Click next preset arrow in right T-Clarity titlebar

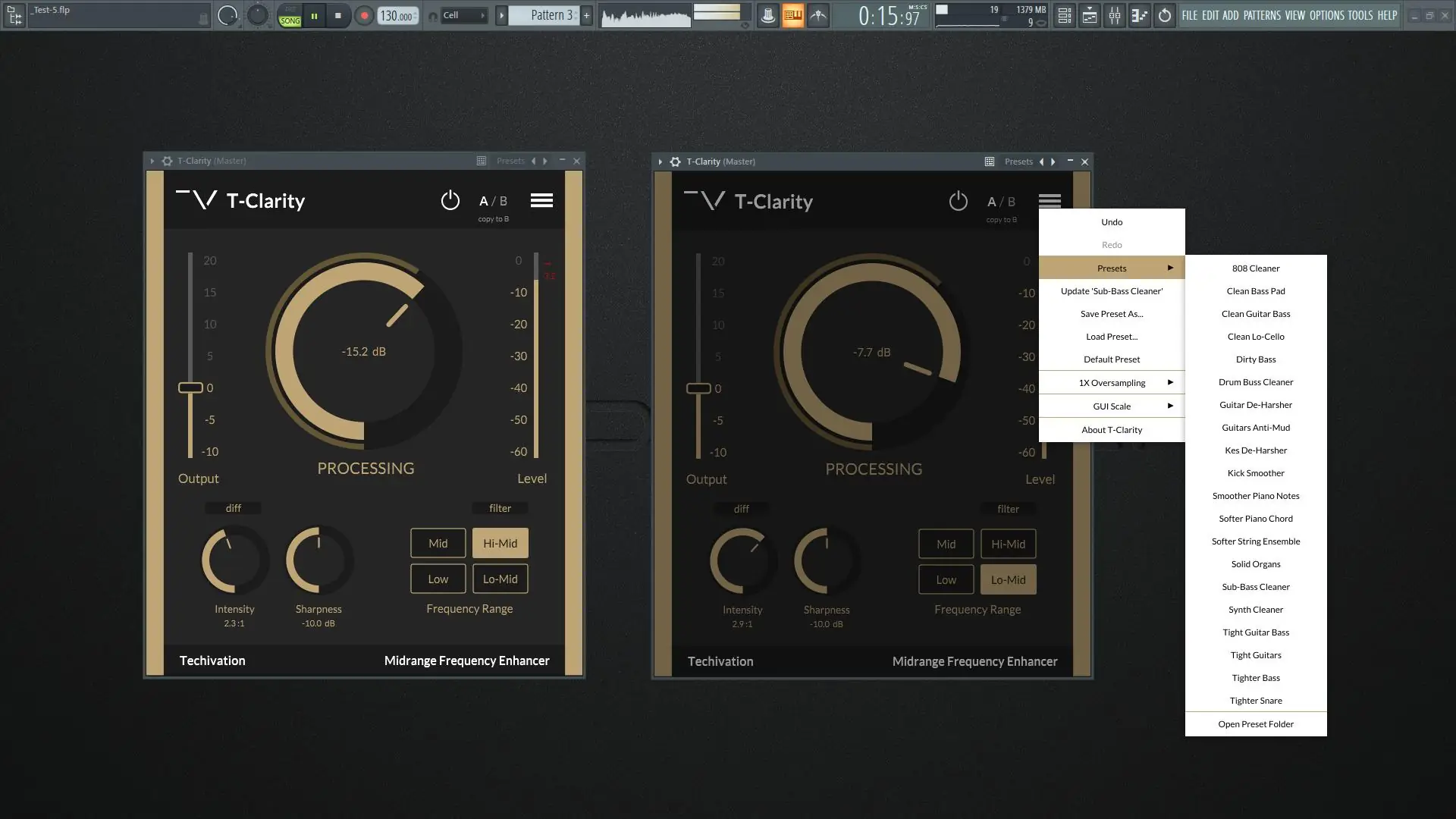click(x=1053, y=162)
